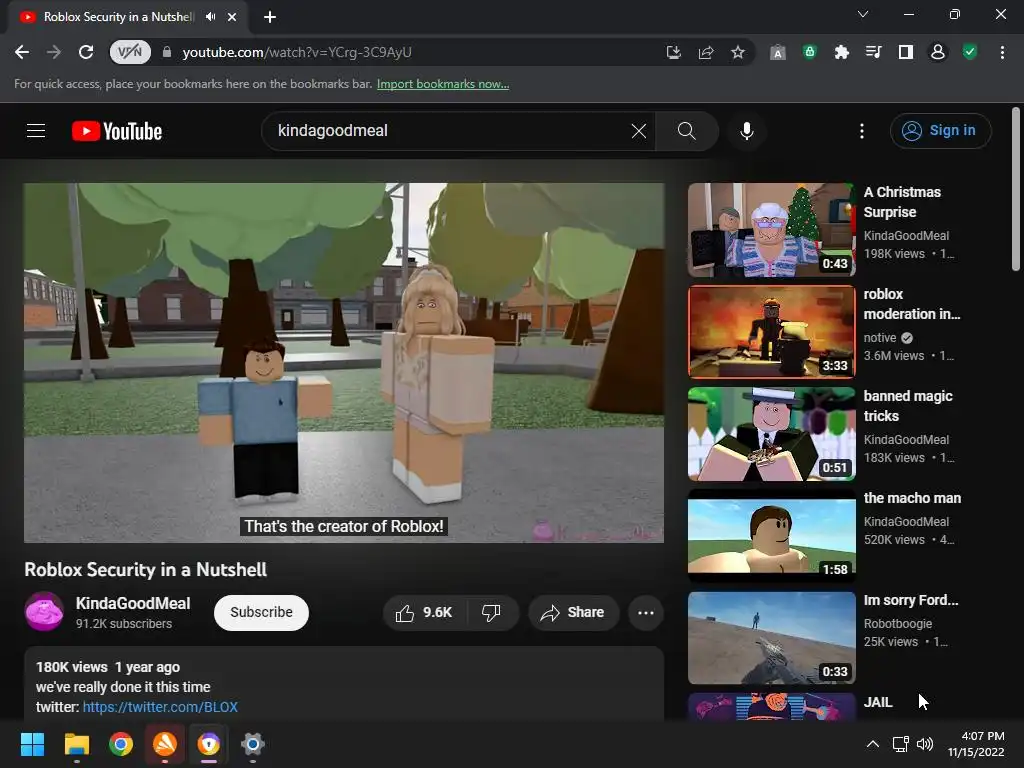Open KindaGoodMeal channel name link
Image resolution: width=1024 pixels, height=768 pixels.
pyautogui.click(x=133, y=603)
